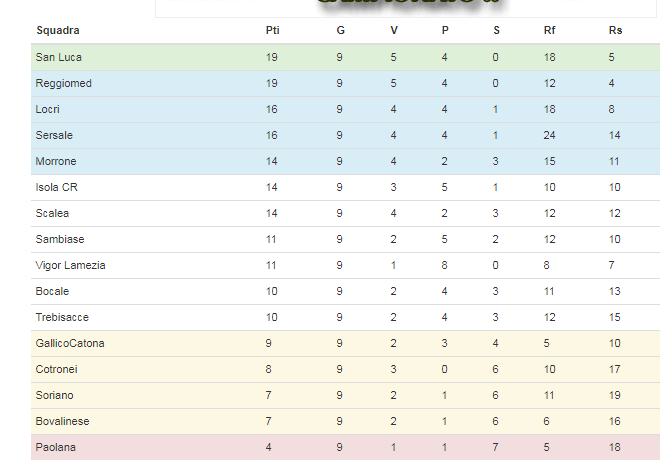The width and height of the screenshot is (660, 467).
Task: Select the Sambiase team name
Action: 60,239
